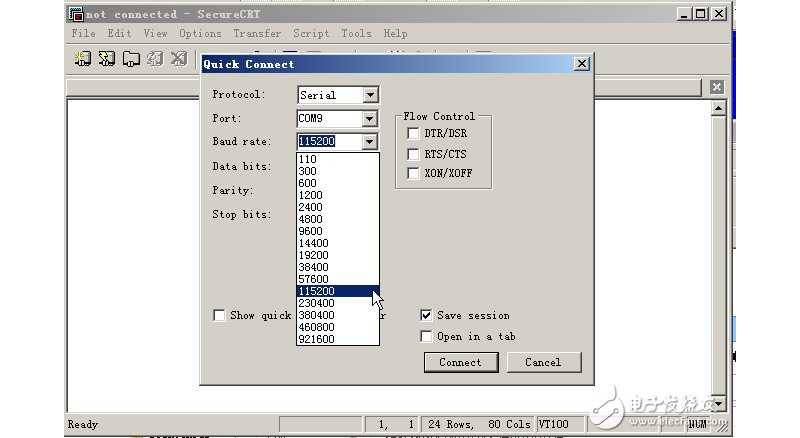800x438 pixels.
Task: Select baud rate 9600
Action: (338, 231)
